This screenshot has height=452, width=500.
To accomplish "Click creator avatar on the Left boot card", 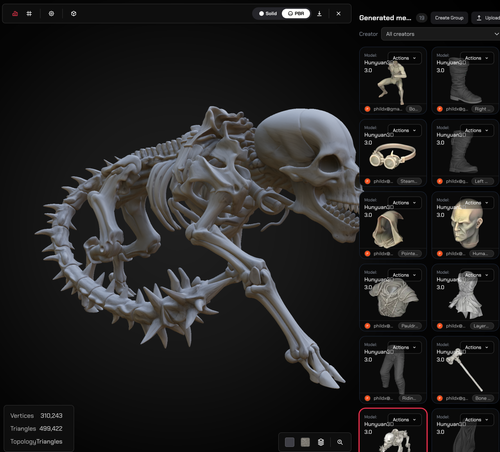I will pos(440,181).
